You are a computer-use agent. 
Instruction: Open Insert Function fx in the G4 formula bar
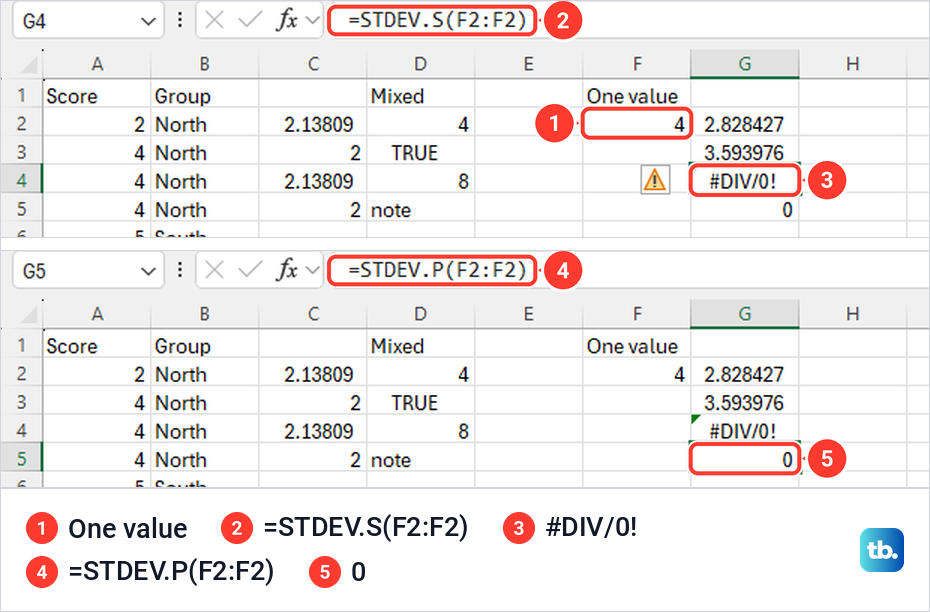(x=287, y=21)
